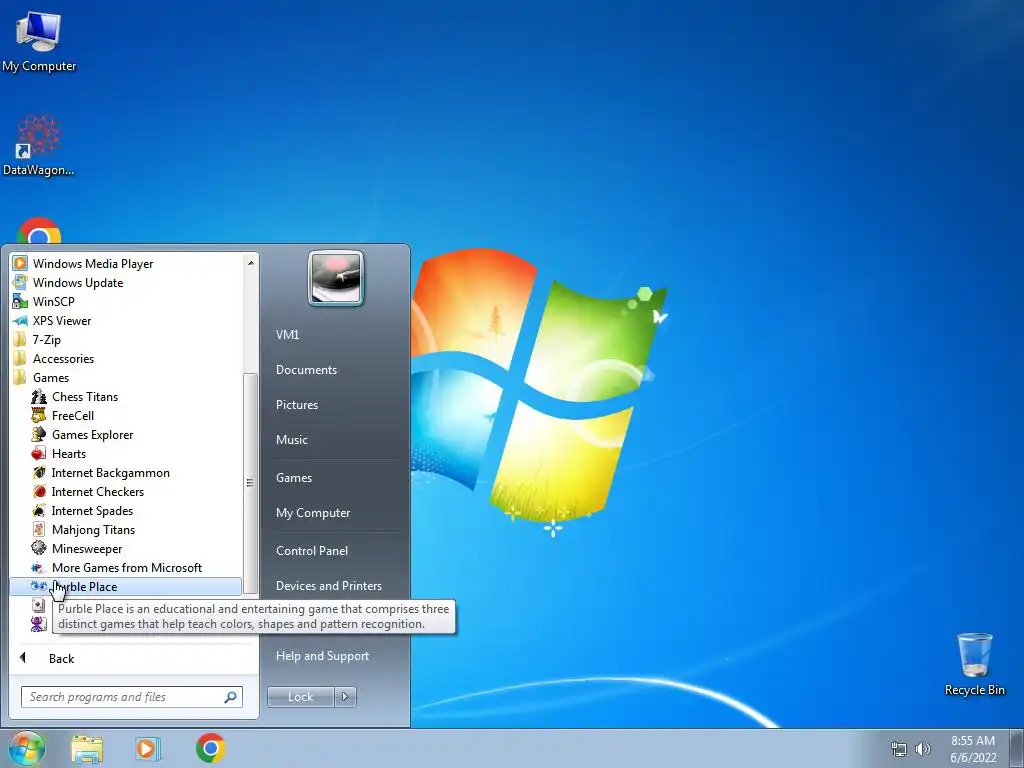Expand the 7-Zip folder
The height and width of the screenshot is (768, 1024).
[x=46, y=340]
